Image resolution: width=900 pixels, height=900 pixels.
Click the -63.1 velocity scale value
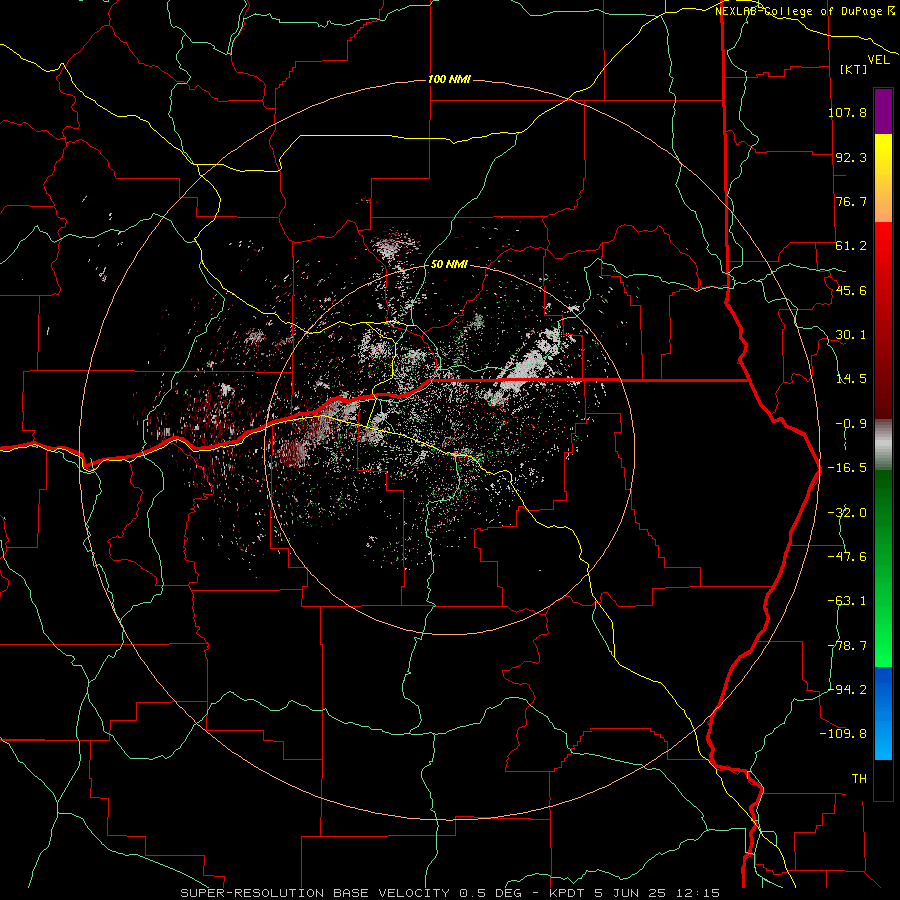click(x=847, y=601)
